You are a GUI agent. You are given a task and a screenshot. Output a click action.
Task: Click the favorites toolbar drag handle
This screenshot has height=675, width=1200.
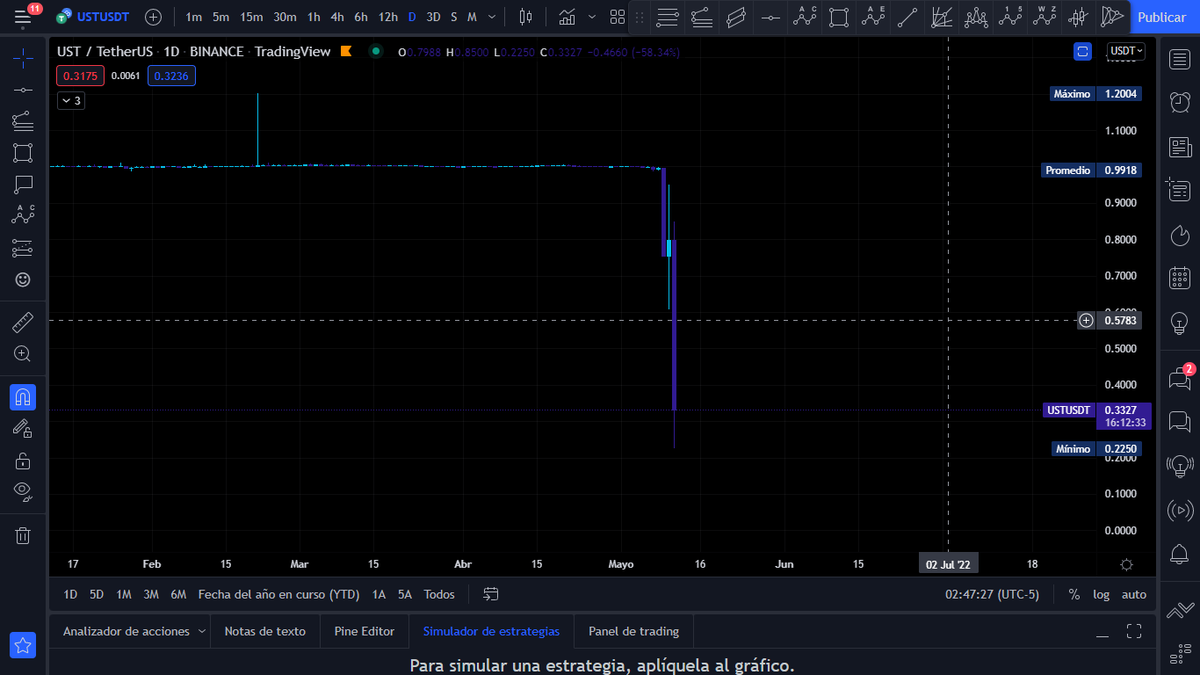(641, 17)
